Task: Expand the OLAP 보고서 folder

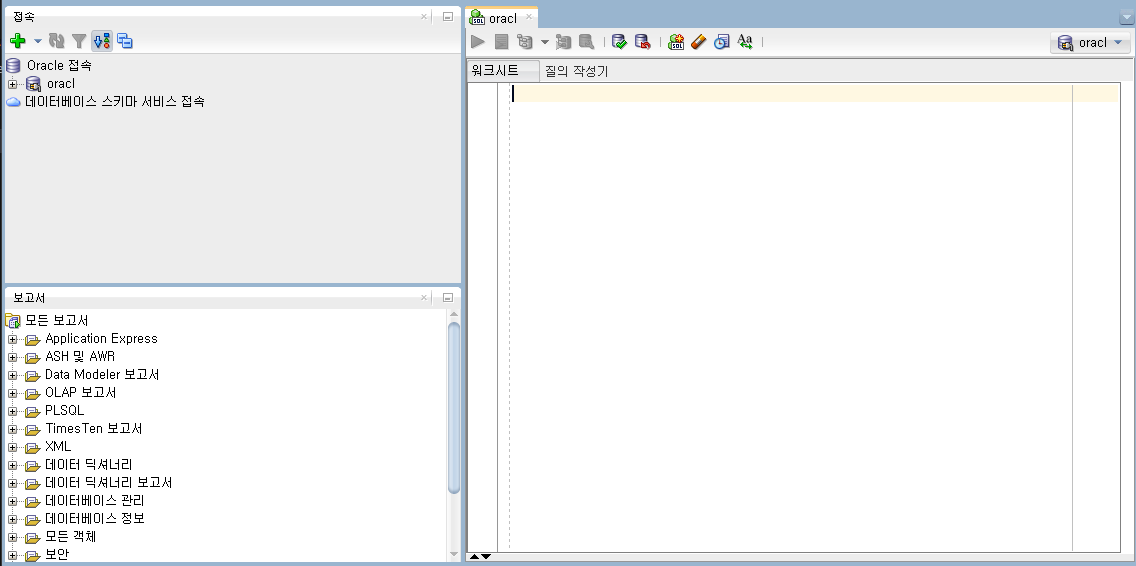Action: click(x=12, y=394)
